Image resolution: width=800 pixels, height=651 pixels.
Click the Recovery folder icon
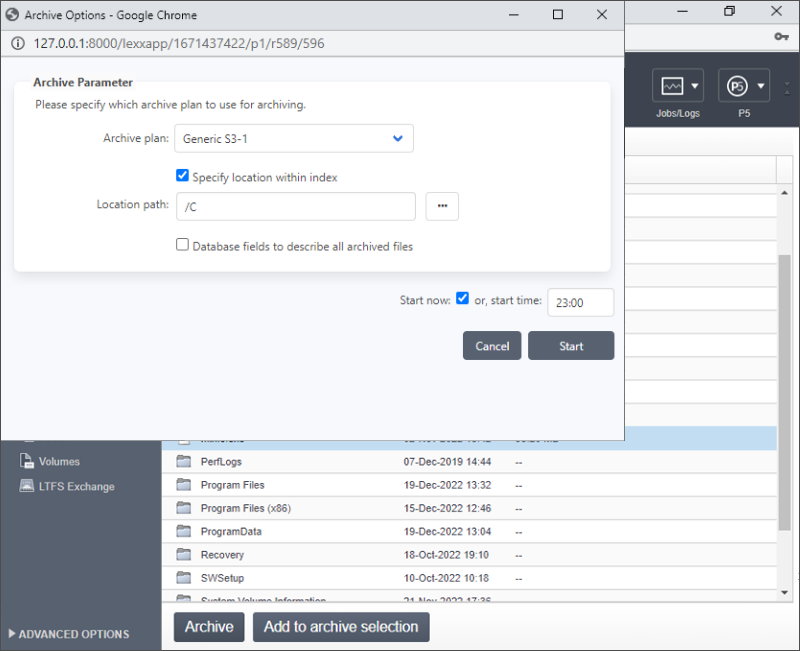point(183,555)
